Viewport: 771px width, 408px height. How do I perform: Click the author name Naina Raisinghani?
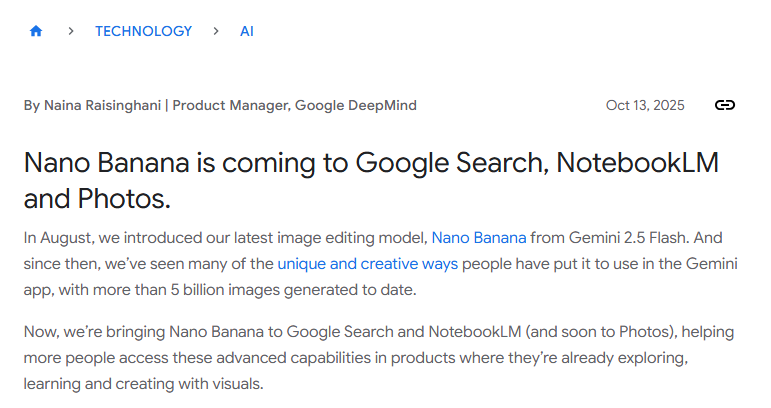(x=103, y=106)
